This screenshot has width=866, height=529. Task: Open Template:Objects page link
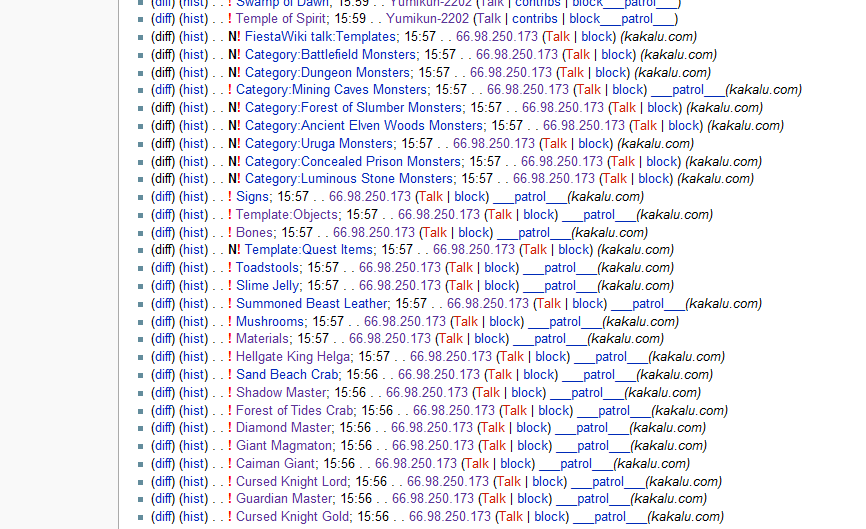287,215
